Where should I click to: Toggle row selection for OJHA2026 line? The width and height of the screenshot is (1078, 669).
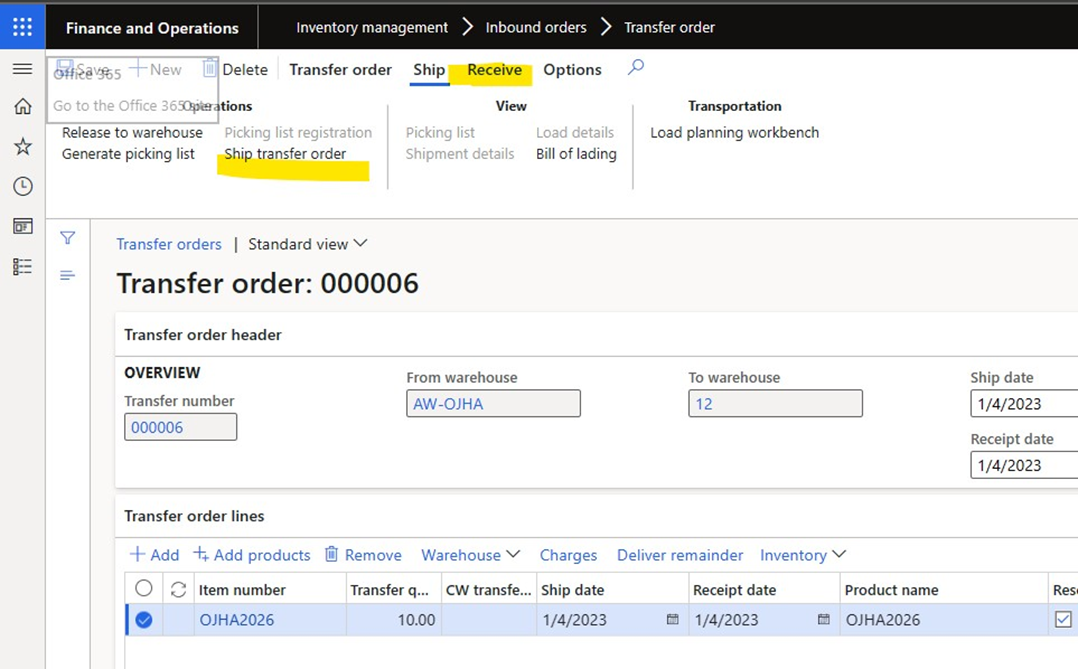[x=144, y=620]
